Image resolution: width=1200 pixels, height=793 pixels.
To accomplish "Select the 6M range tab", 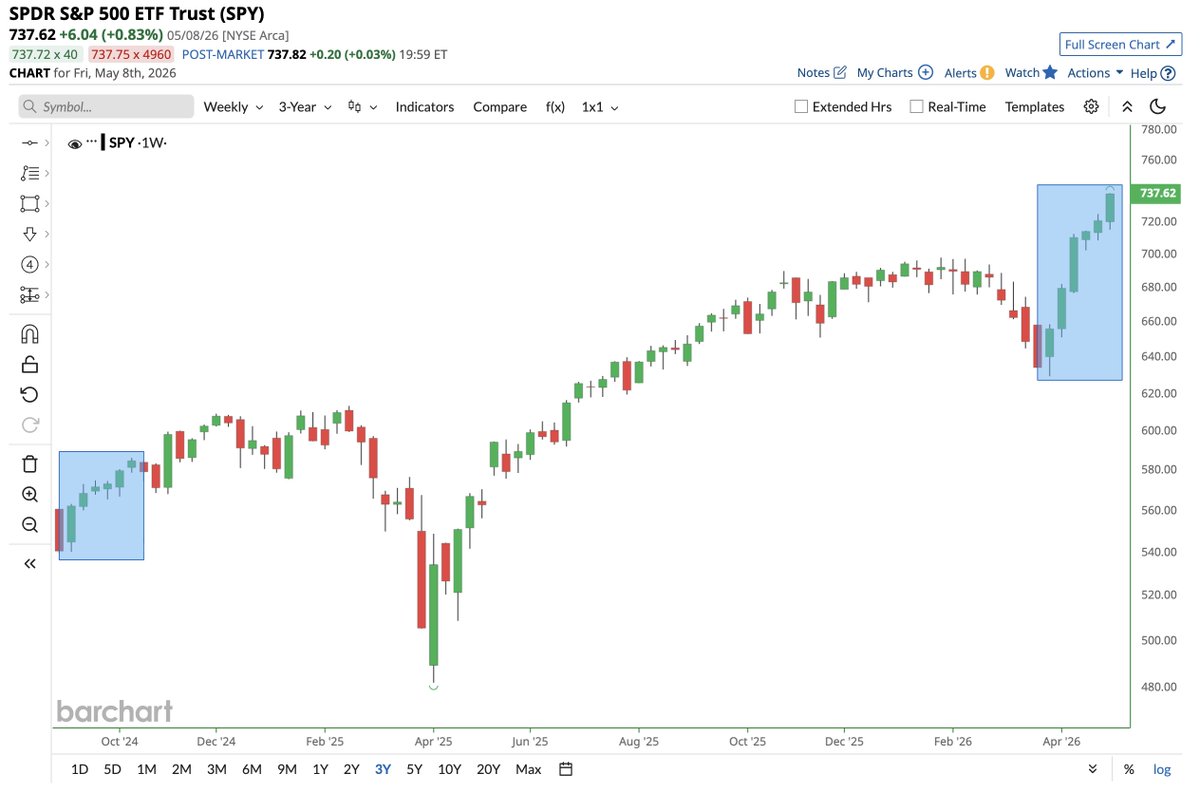I will (x=252, y=769).
